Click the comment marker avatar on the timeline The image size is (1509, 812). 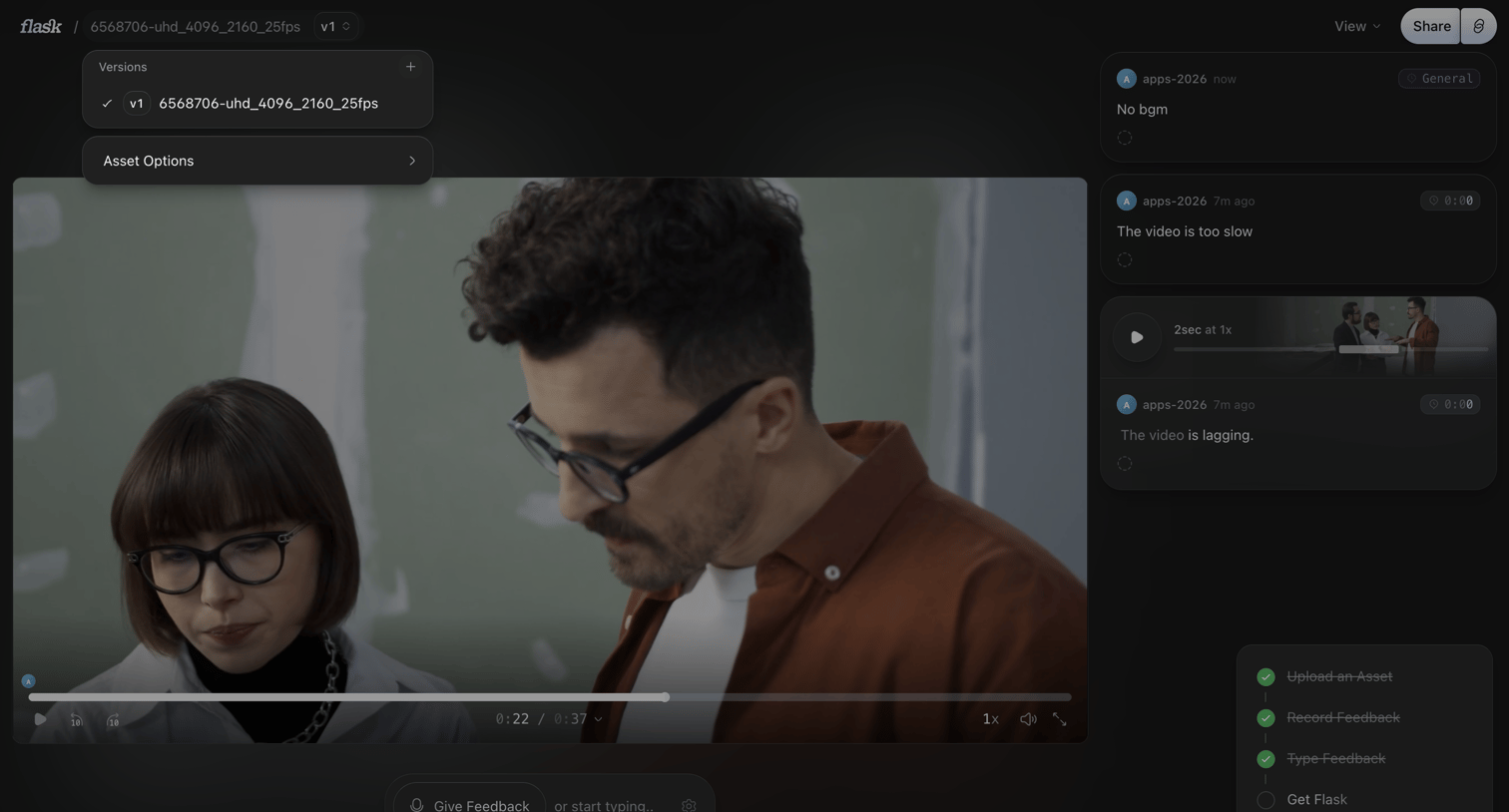click(x=28, y=681)
